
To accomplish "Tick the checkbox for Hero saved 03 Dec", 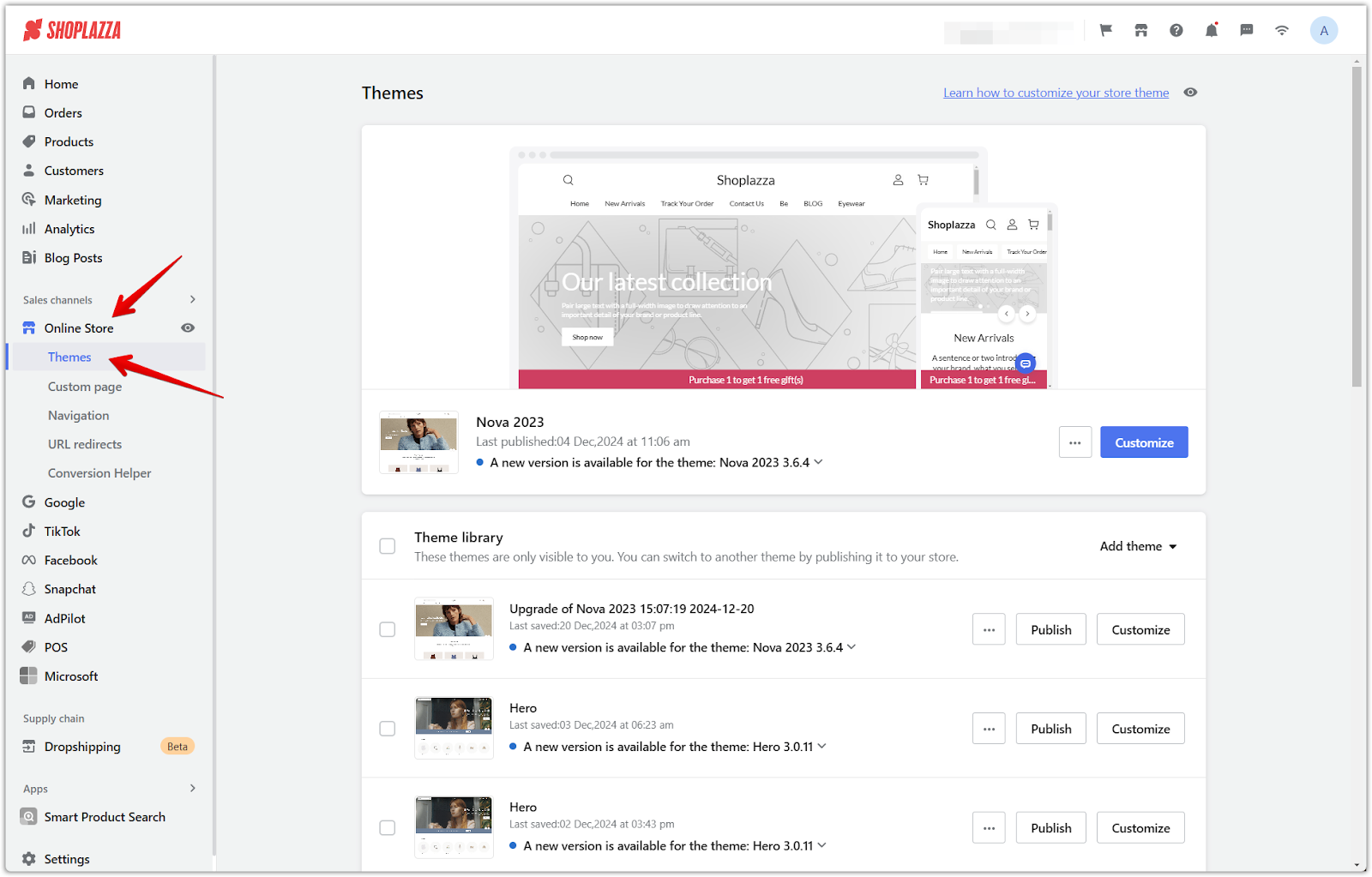I will 388,729.
